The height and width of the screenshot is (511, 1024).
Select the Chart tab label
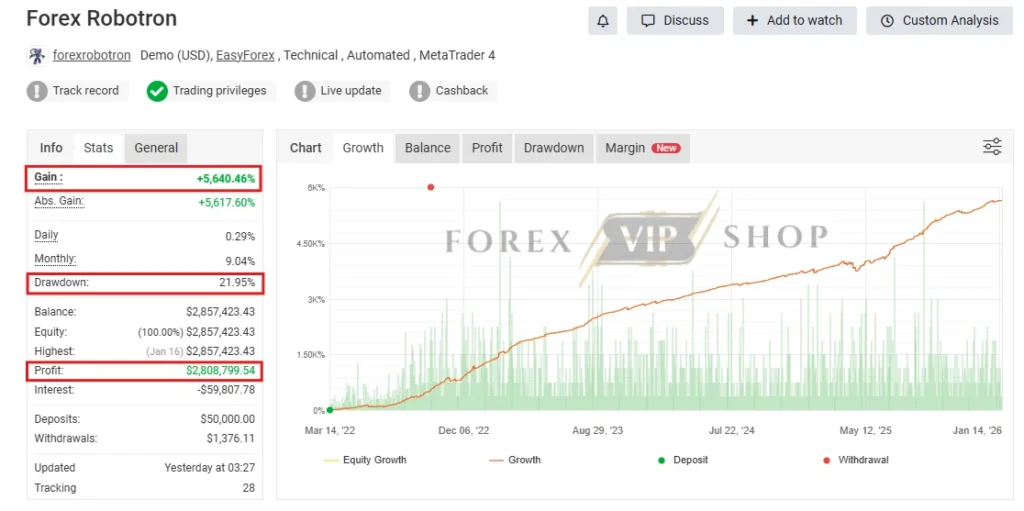tap(306, 148)
